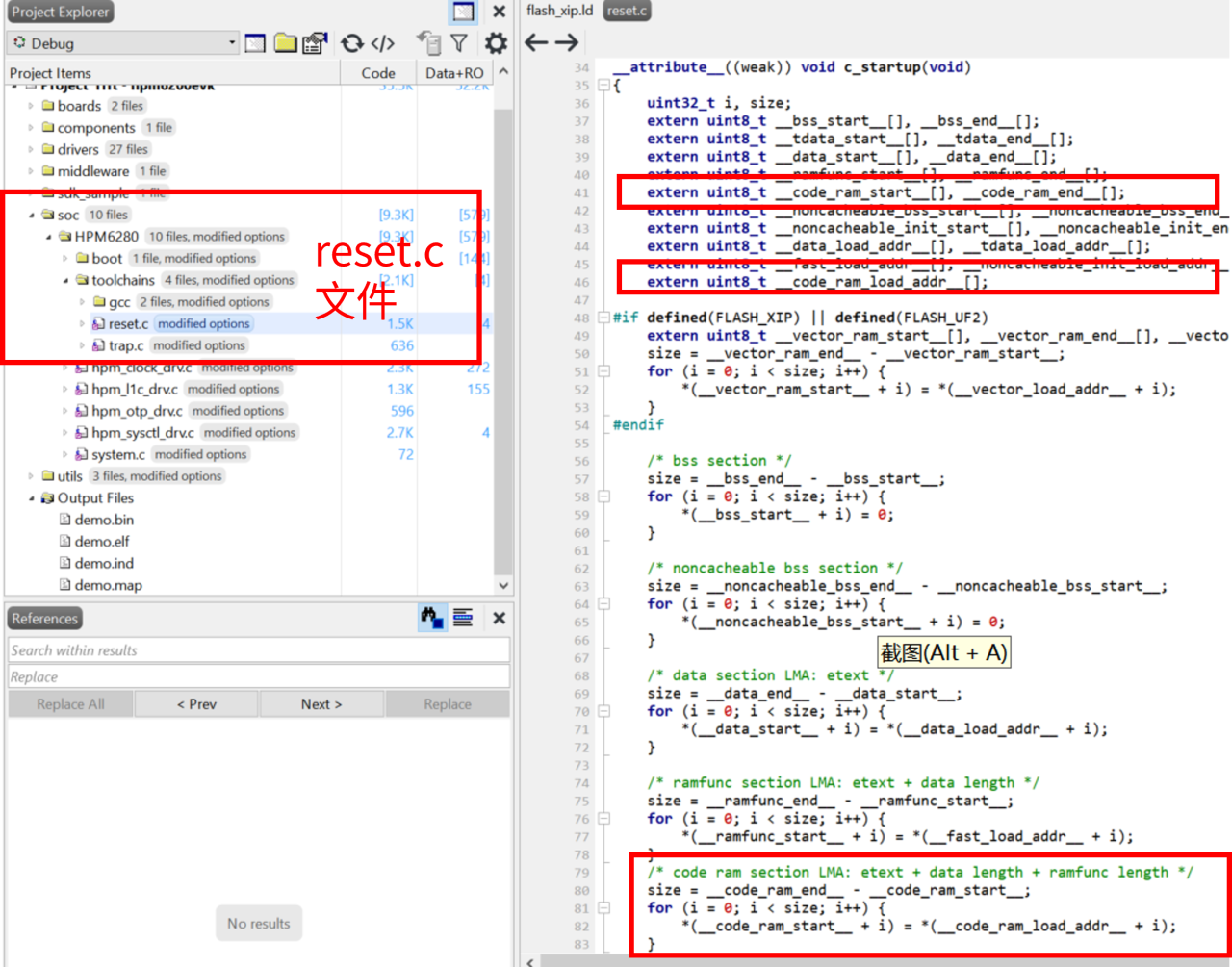Click the code brackets toolbar icon
Image resolution: width=1232 pixels, height=967 pixels.
383,43
